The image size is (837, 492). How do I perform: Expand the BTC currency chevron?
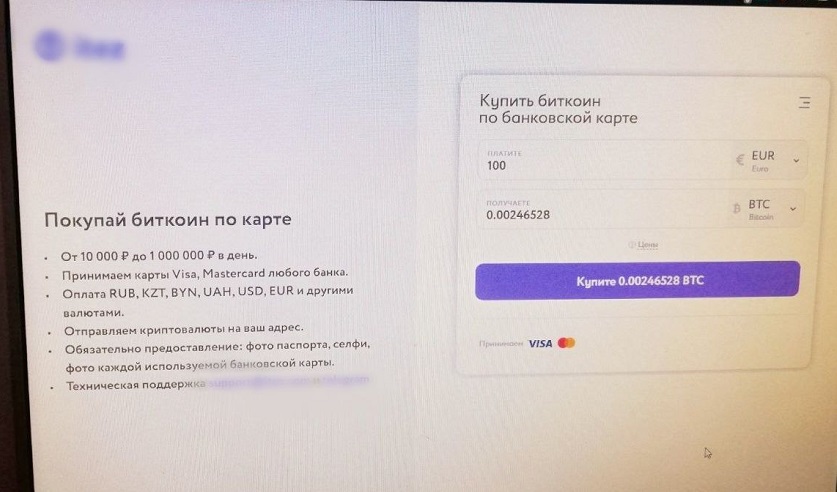click(x=793, y=209)
